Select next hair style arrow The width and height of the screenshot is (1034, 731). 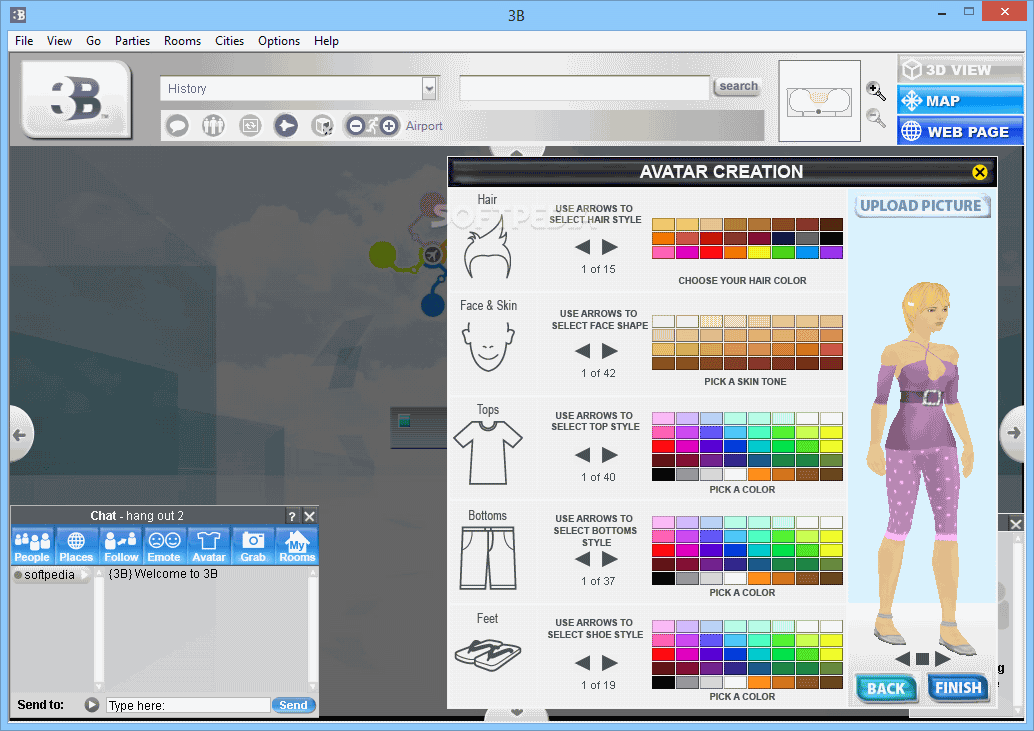(x=610, y=247)
